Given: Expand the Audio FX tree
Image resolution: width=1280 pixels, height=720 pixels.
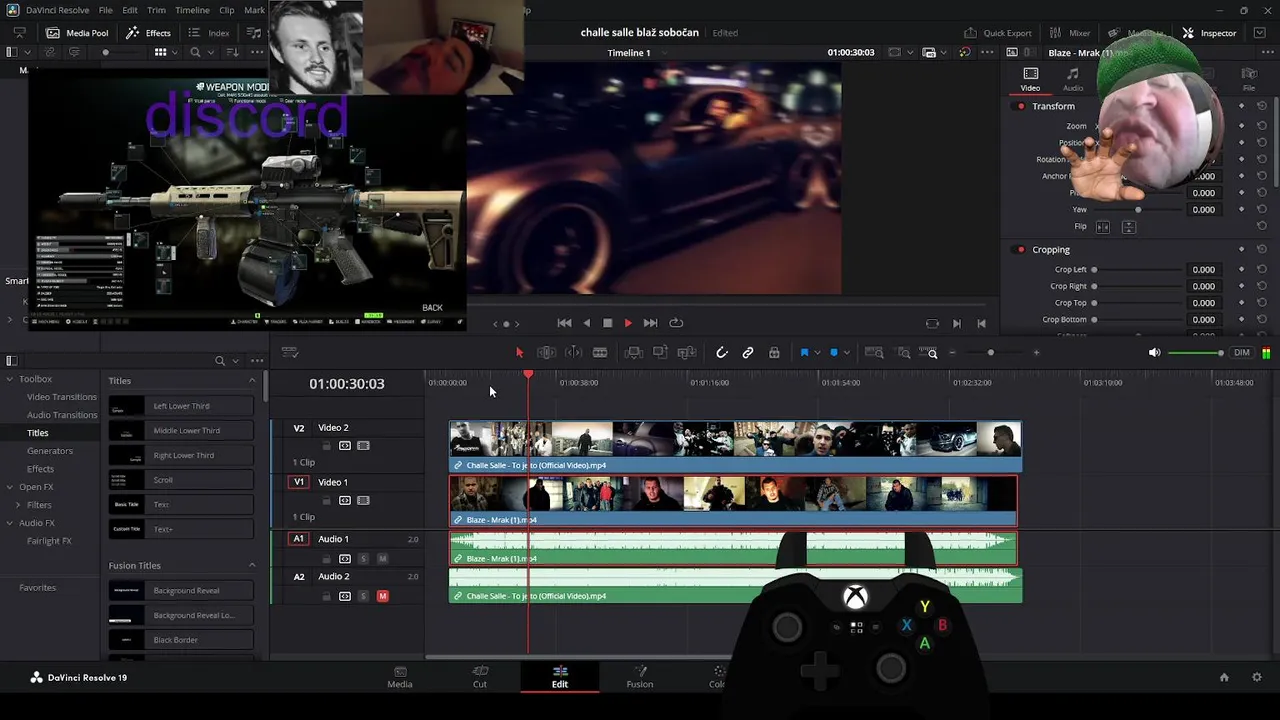Looking at the screenshot, I should pos(10,523).
